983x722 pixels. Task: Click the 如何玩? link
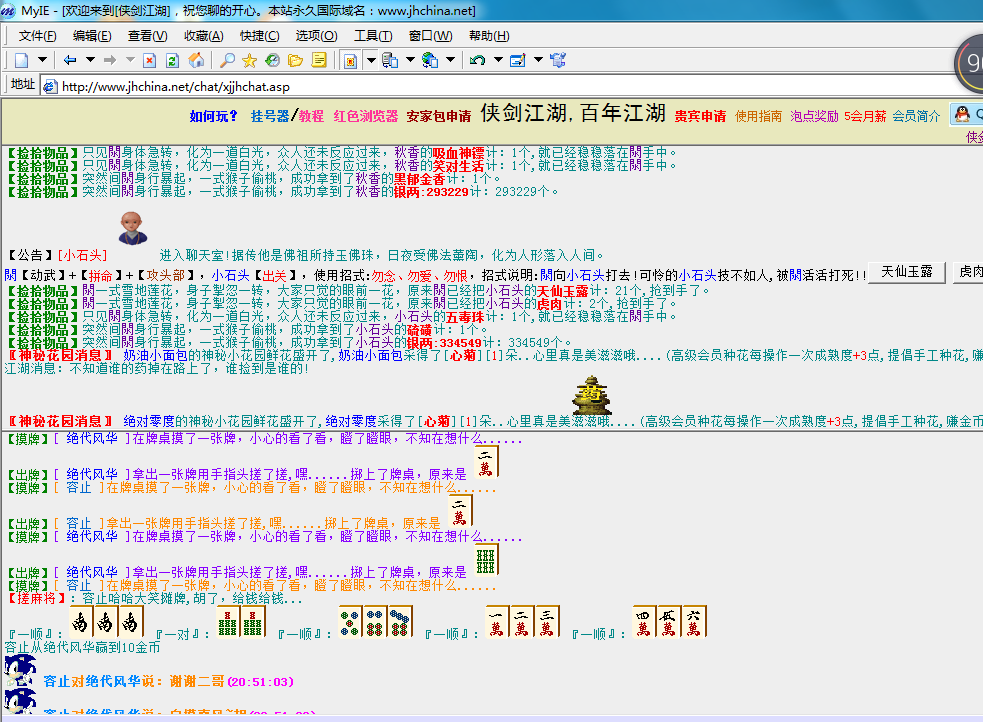pyautogui.click(x=214, y=116)
